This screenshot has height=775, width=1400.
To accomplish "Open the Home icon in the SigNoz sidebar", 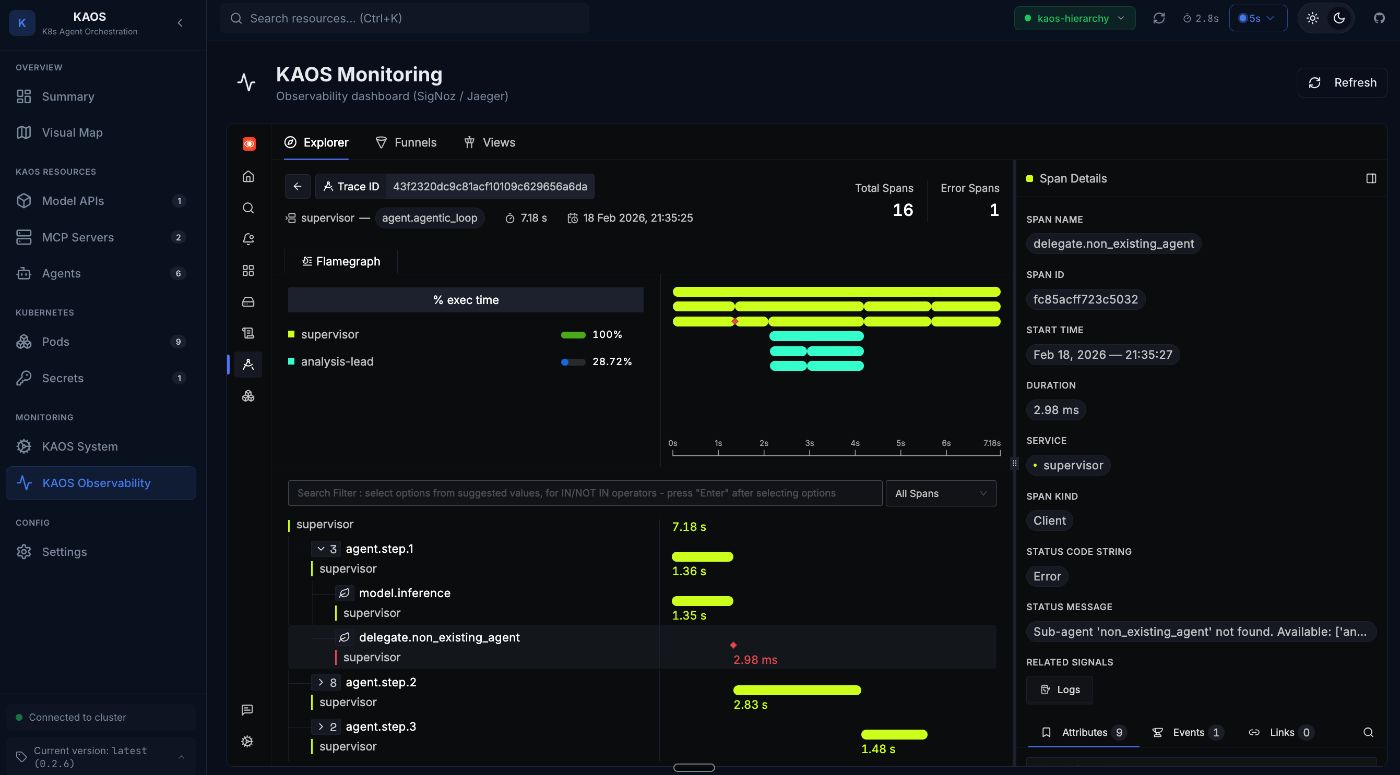I will pyautogui.click(x=248, y=176).
